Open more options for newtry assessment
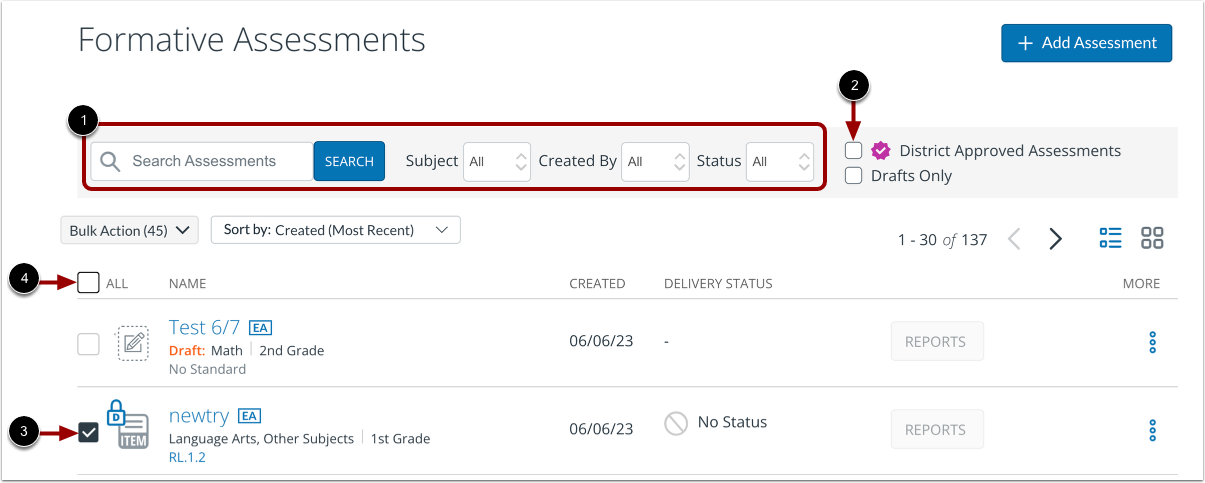This screenshot has width=1205, height=483. pos(1152,430)
